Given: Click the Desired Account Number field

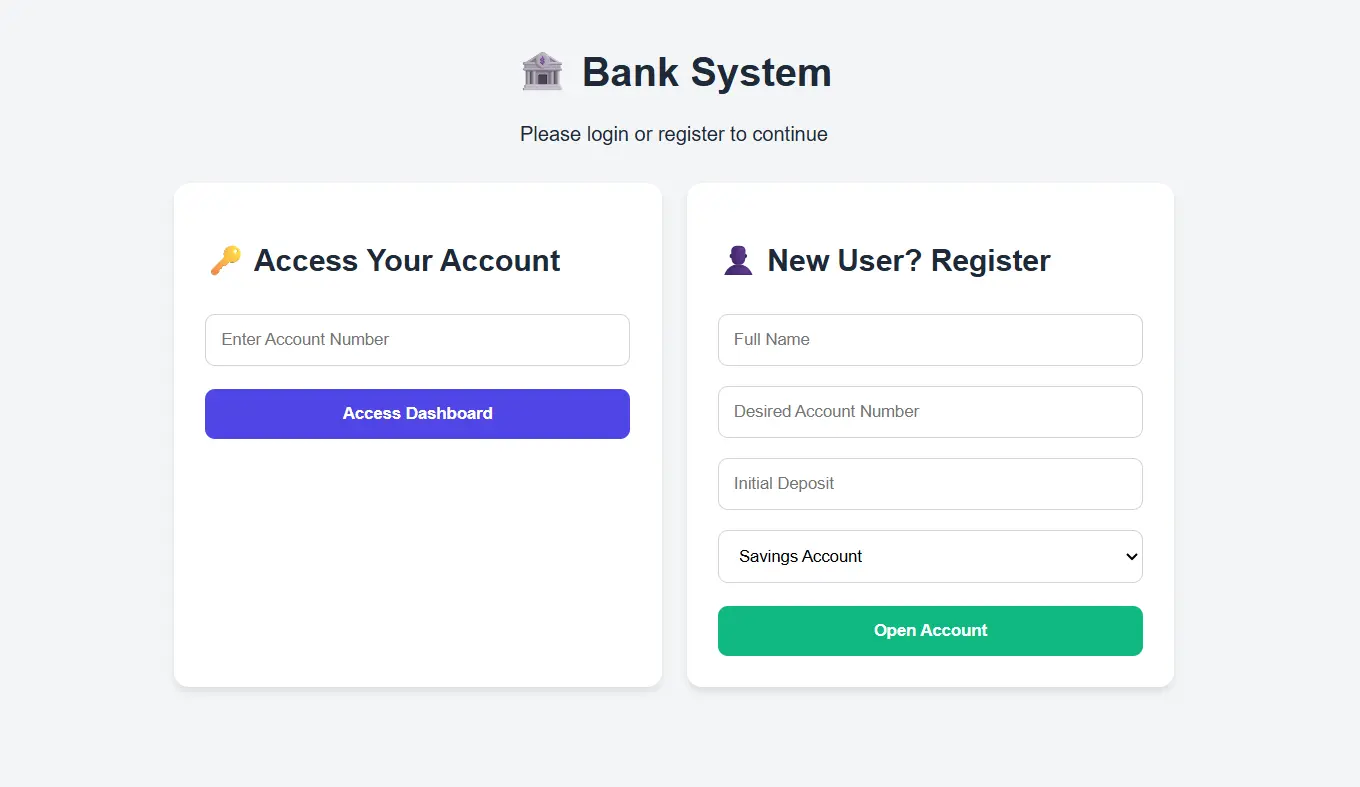Looking at the screenshot, I should click(930, 412).
